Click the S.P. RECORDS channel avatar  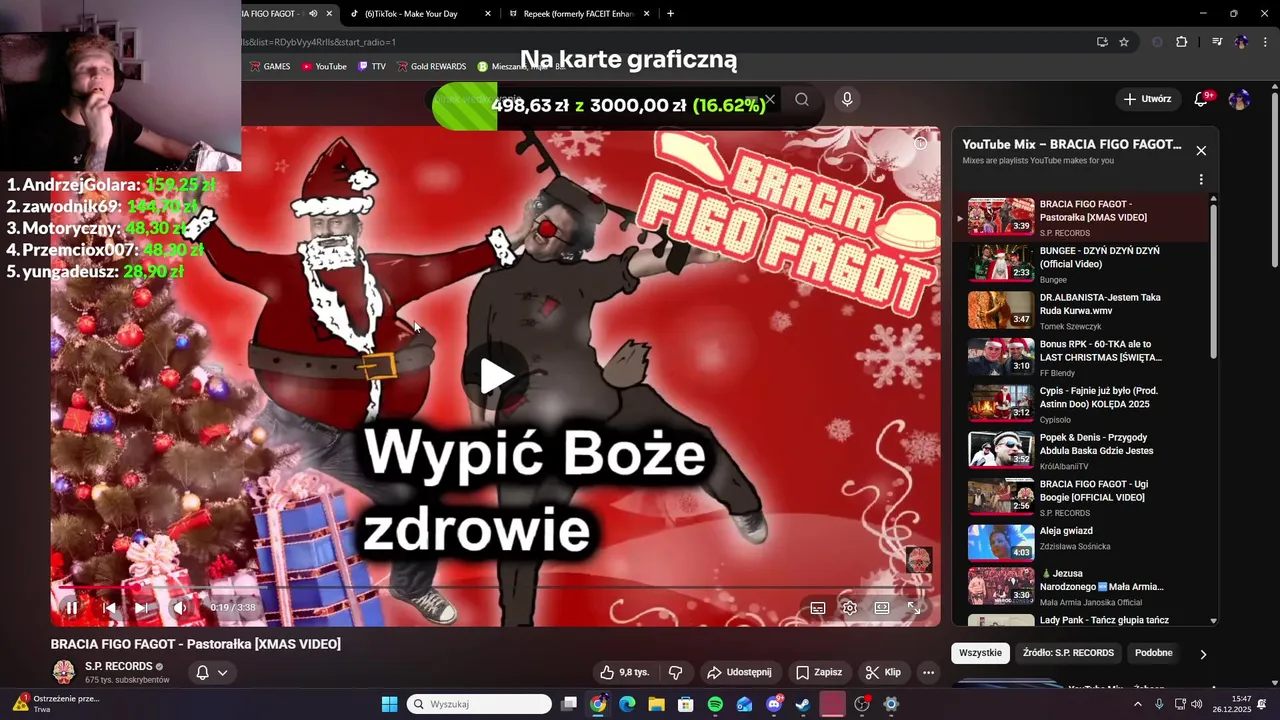(64, 672)
